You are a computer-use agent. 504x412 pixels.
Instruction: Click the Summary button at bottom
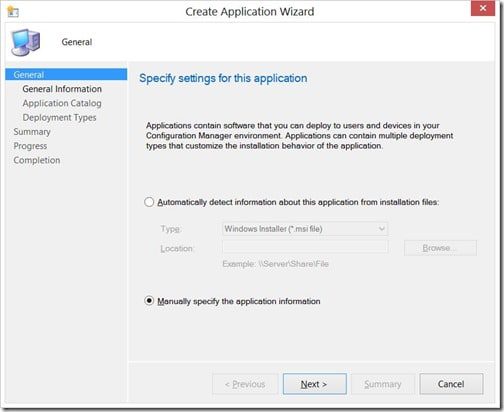[x=383, y=384]
